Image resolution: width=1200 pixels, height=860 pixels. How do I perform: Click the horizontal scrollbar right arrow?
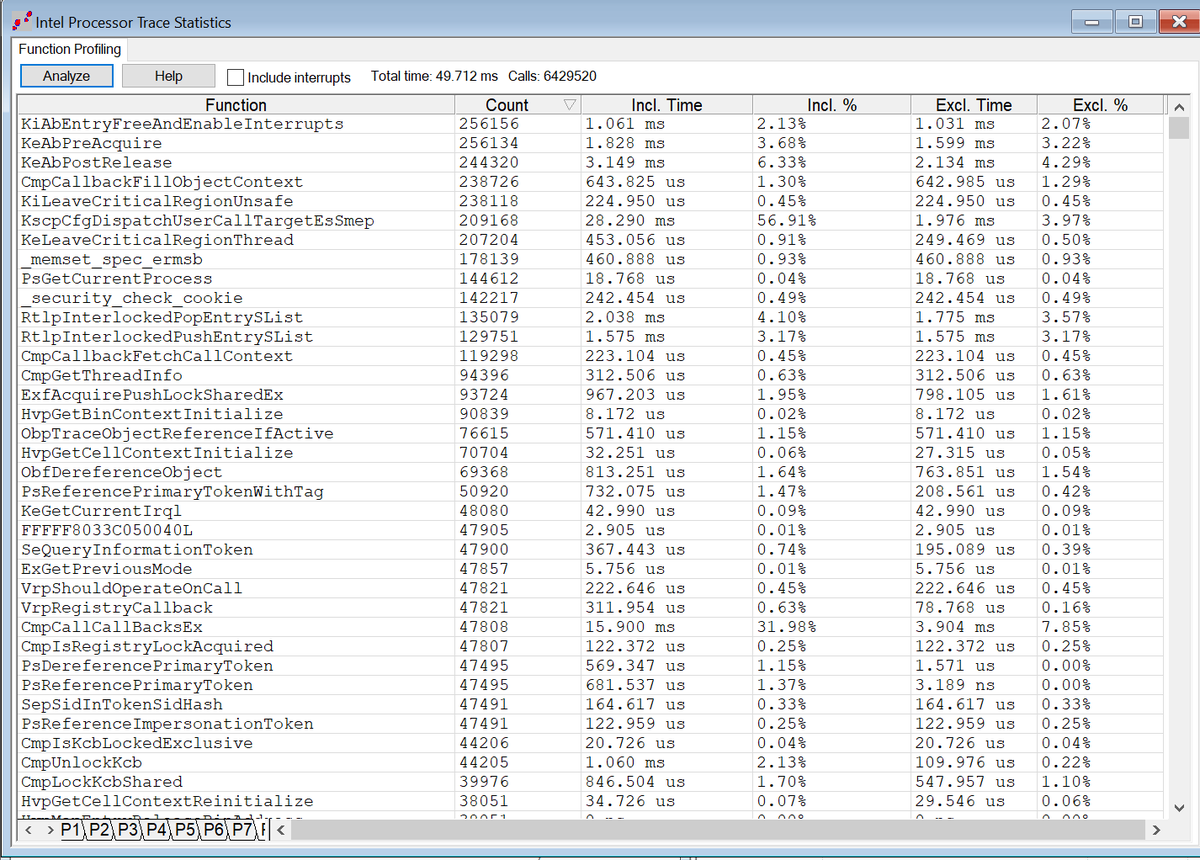tap(1157, 829)
